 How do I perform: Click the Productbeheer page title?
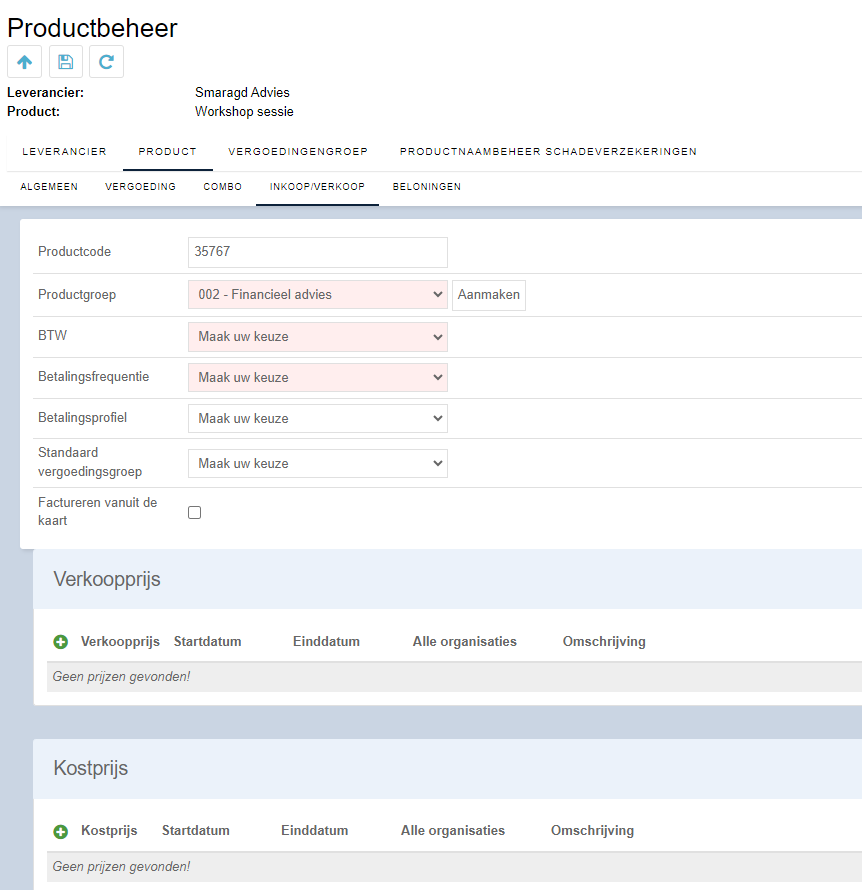(x=92, y=28)
